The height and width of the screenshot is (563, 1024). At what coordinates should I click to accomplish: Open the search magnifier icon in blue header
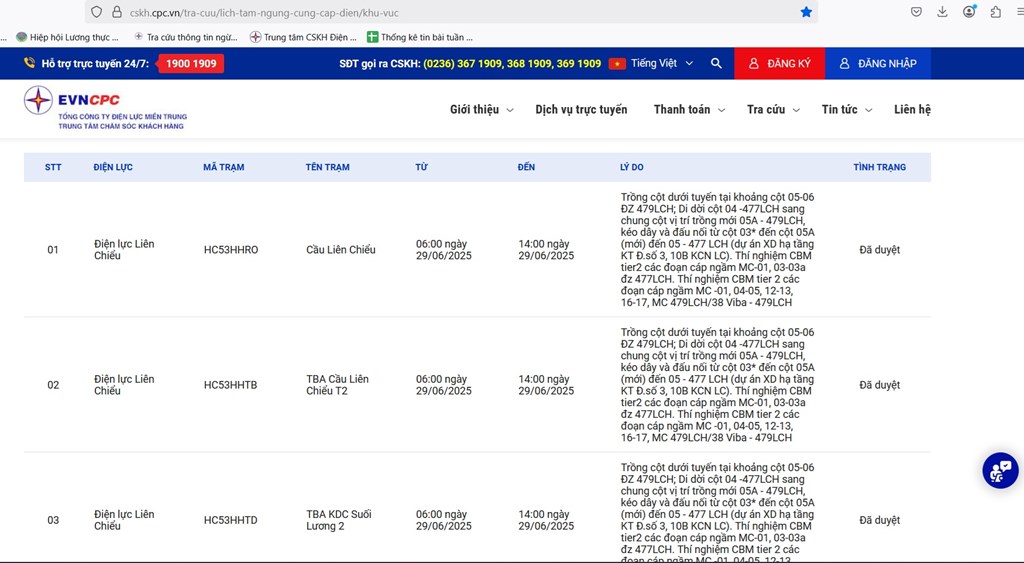[x=716, y=63]
